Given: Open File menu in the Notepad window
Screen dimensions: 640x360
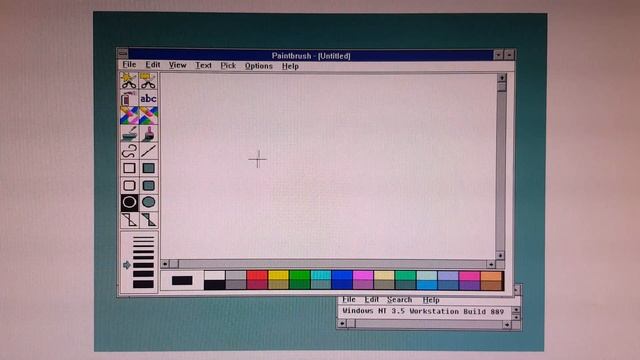Looking at the screenshot, I should (349, 299).
